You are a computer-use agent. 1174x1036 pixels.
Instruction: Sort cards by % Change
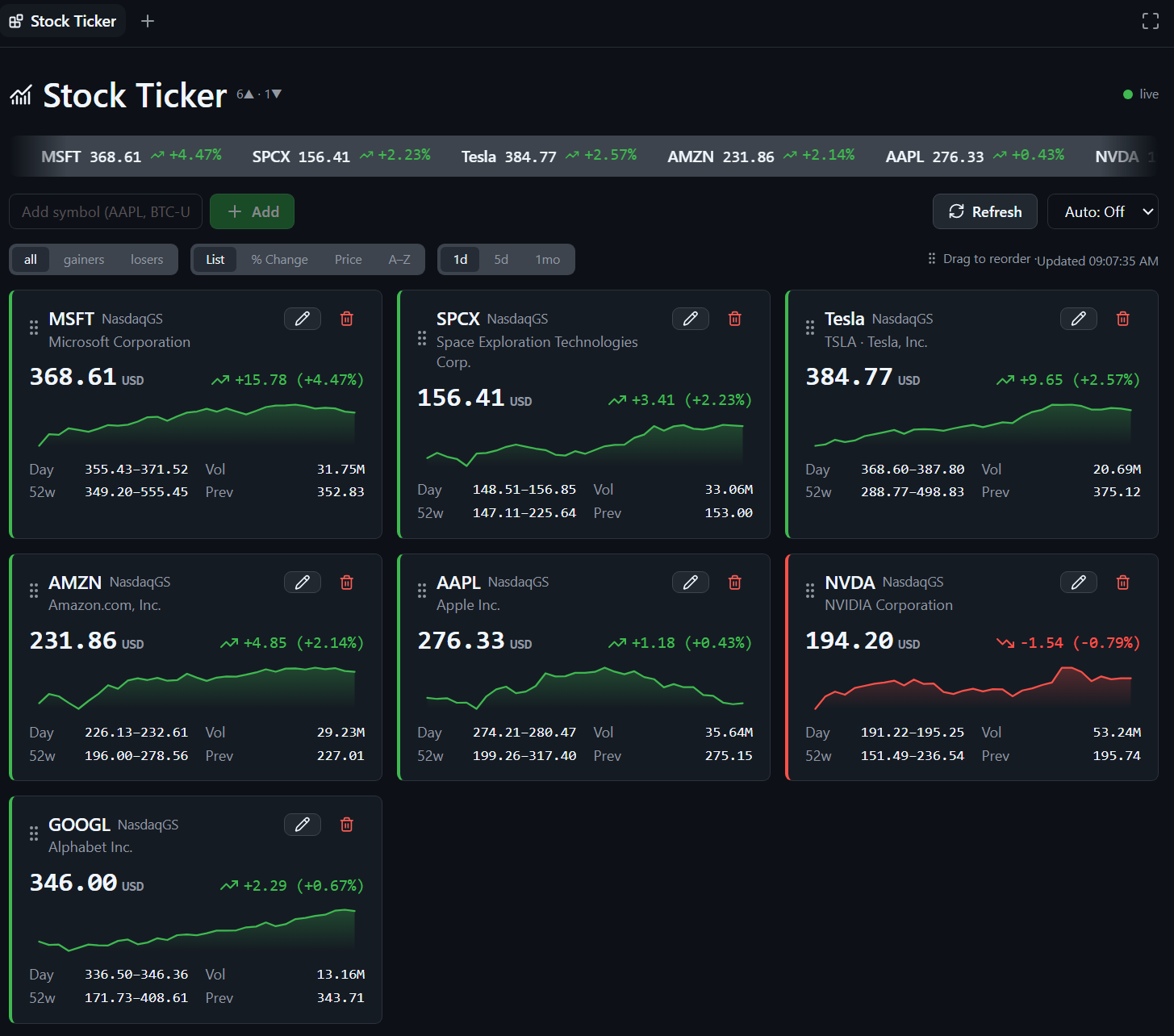(279, 260)
